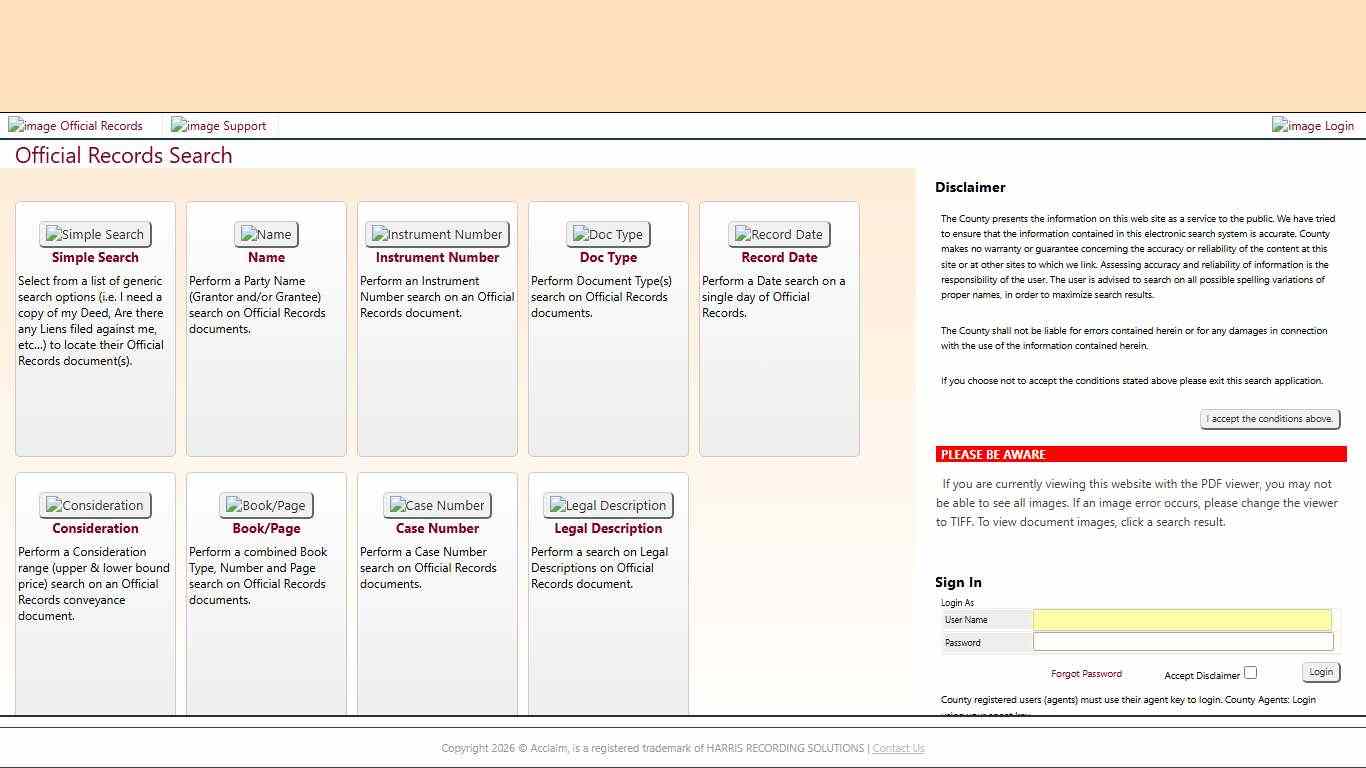
Task: Select the Book/Page search icon
Action: 266,505
